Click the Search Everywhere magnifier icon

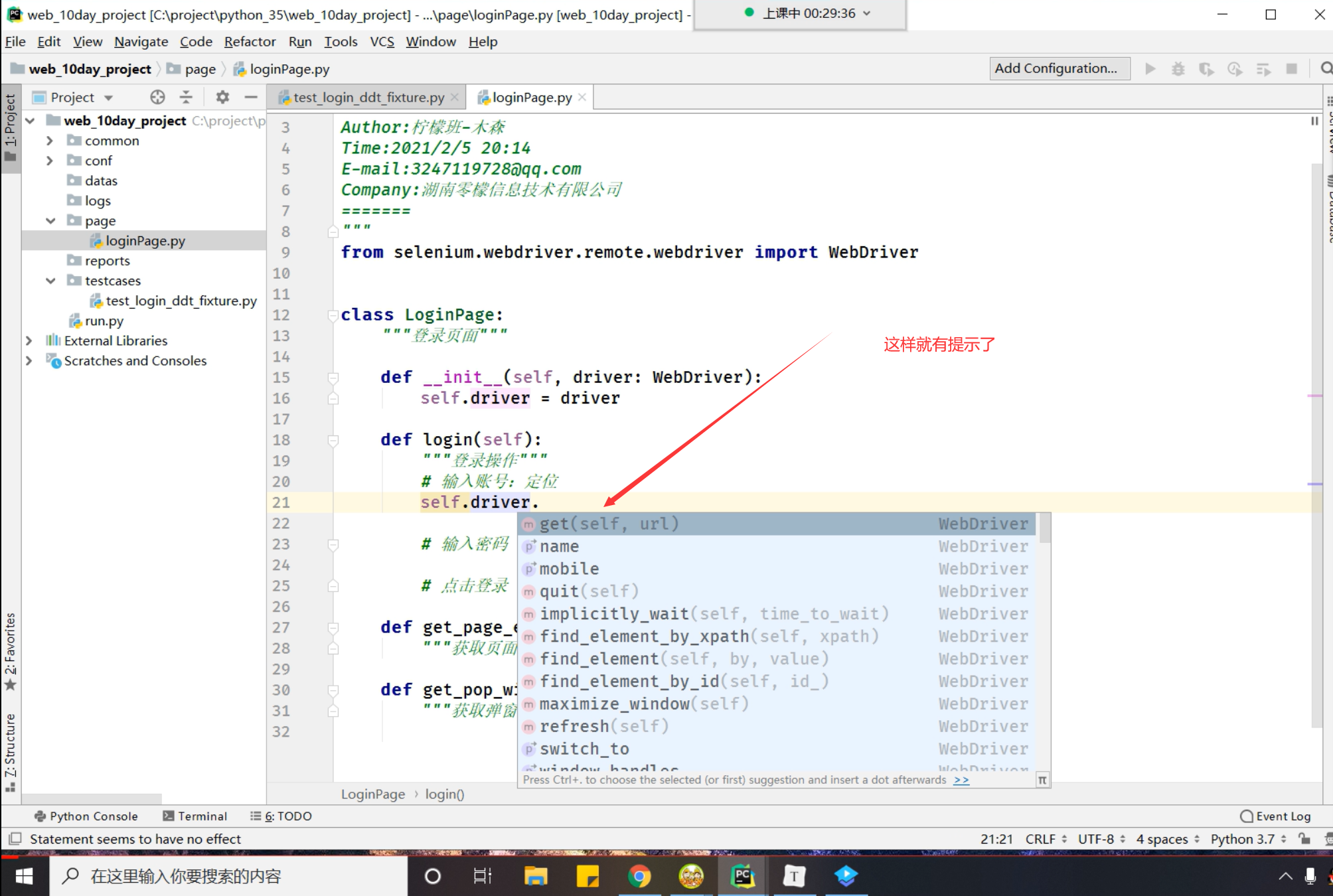pyautogui.click(x=1326, y=69)
